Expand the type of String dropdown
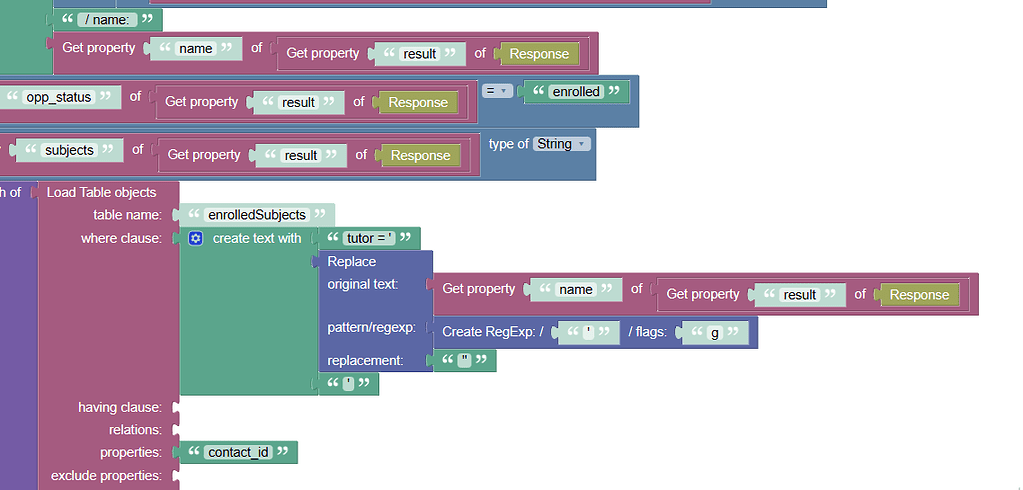 pos(561,144)
